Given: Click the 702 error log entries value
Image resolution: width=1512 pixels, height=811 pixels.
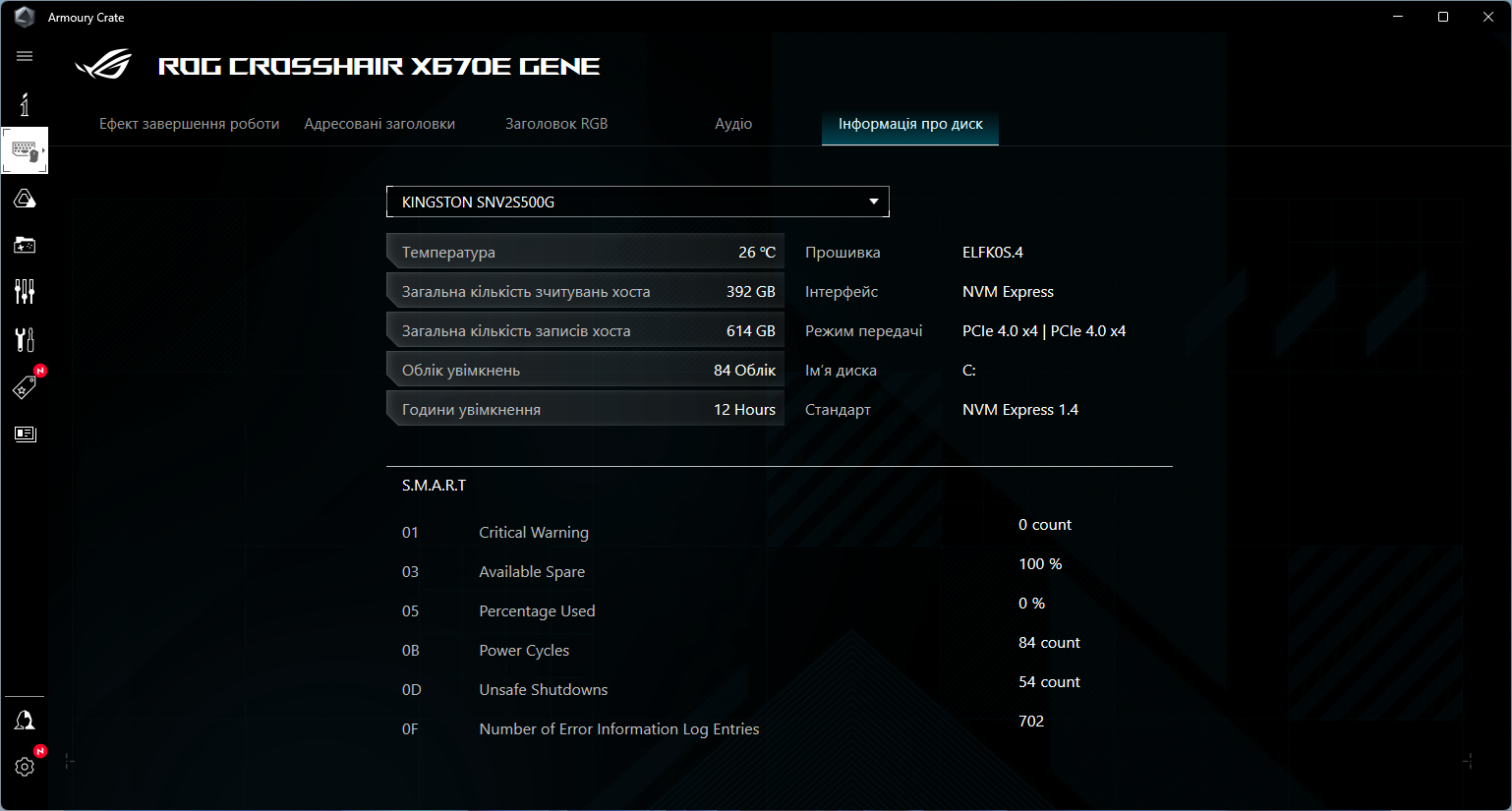Looking at the screenshot, I should click(1031, 722).
